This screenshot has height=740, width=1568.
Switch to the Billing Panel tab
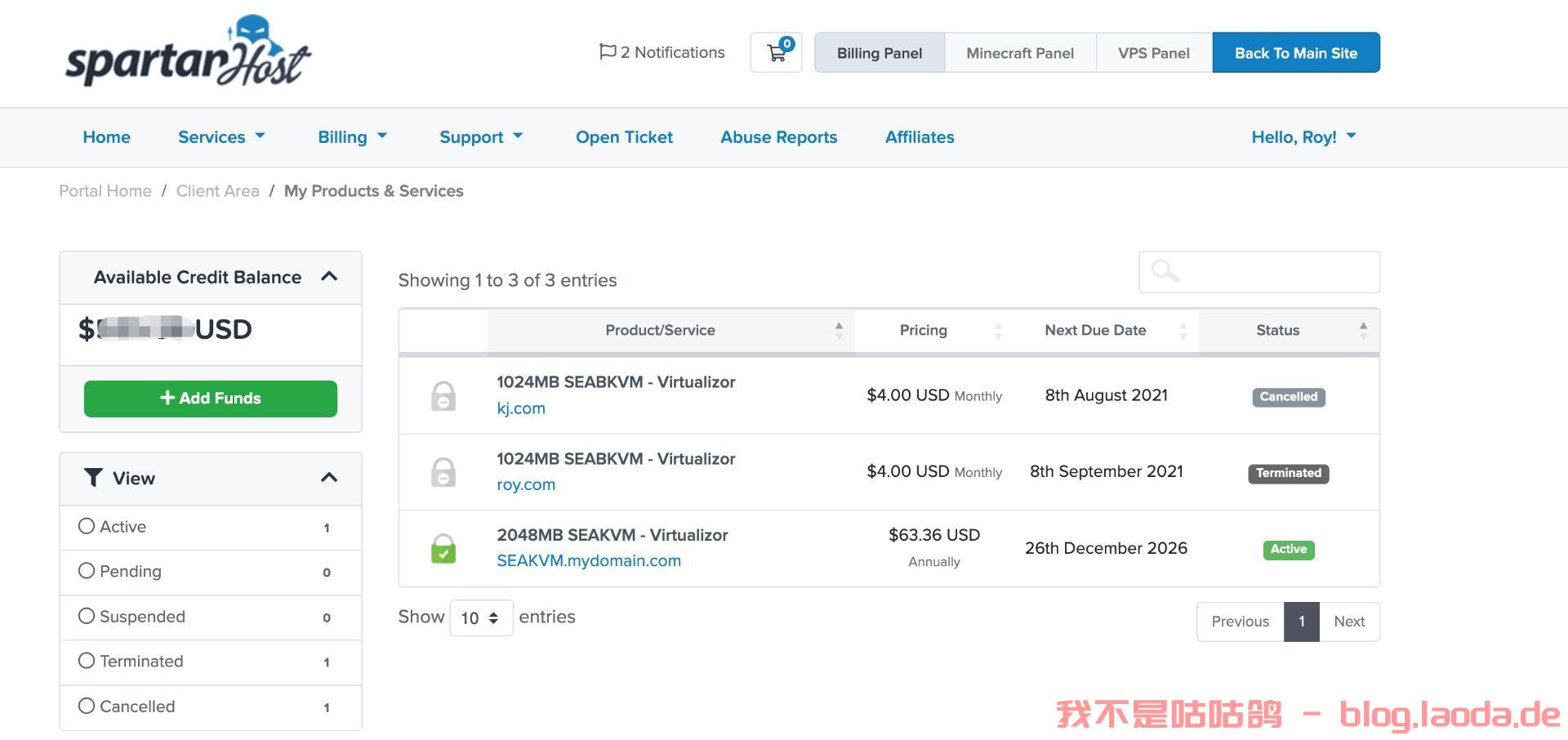coord(880,53)
